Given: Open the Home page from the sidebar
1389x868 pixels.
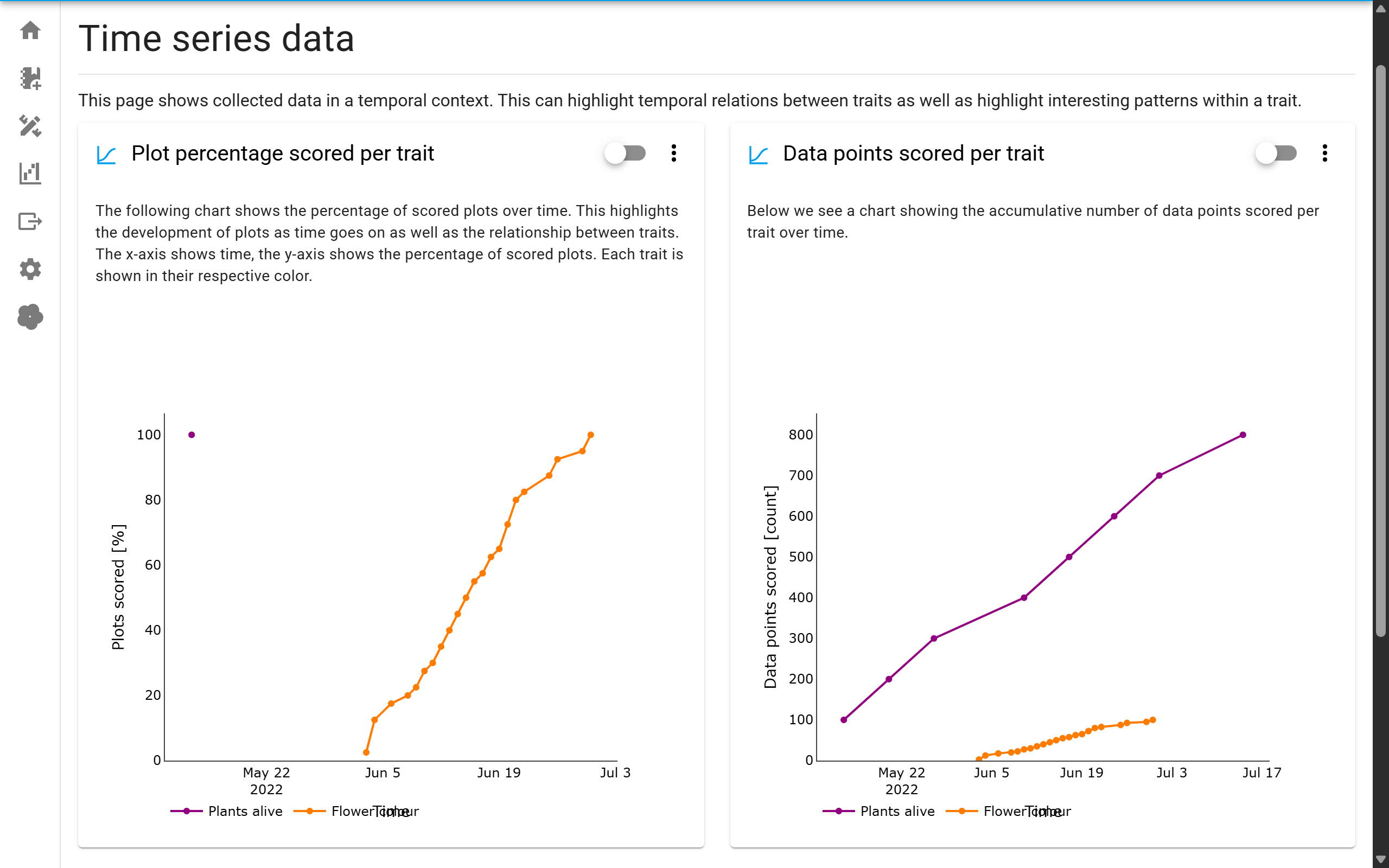Looking at the screenshot, I should (30, 30).
